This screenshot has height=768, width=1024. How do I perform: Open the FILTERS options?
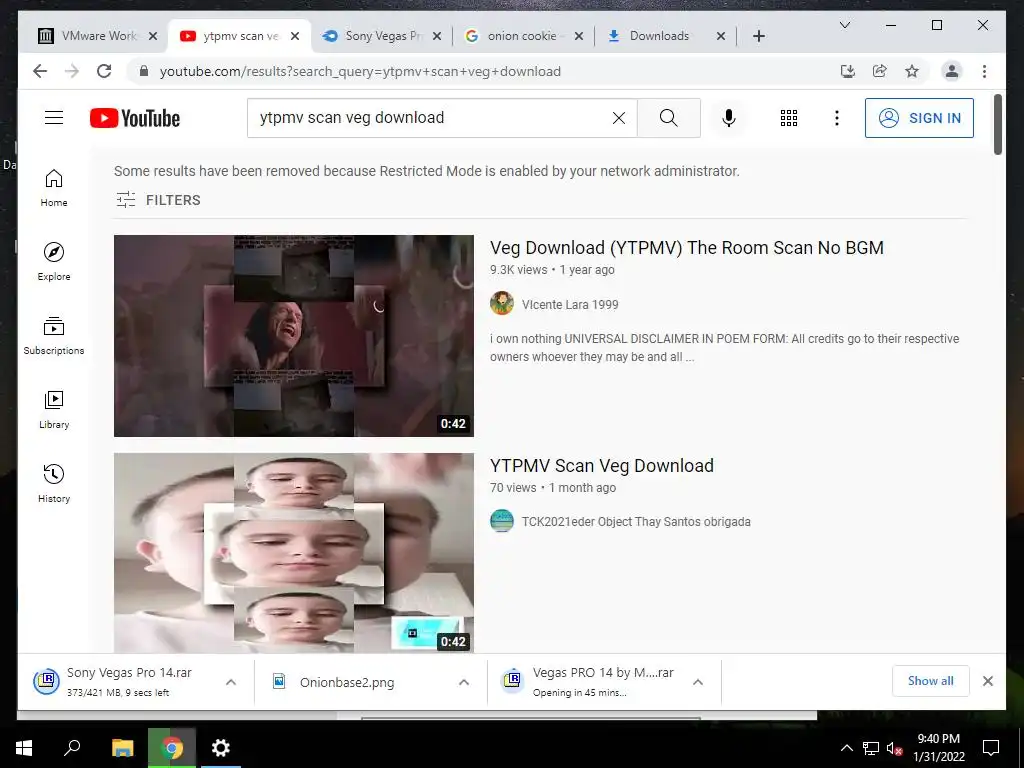pyautogui.click(x=158, y=200)
